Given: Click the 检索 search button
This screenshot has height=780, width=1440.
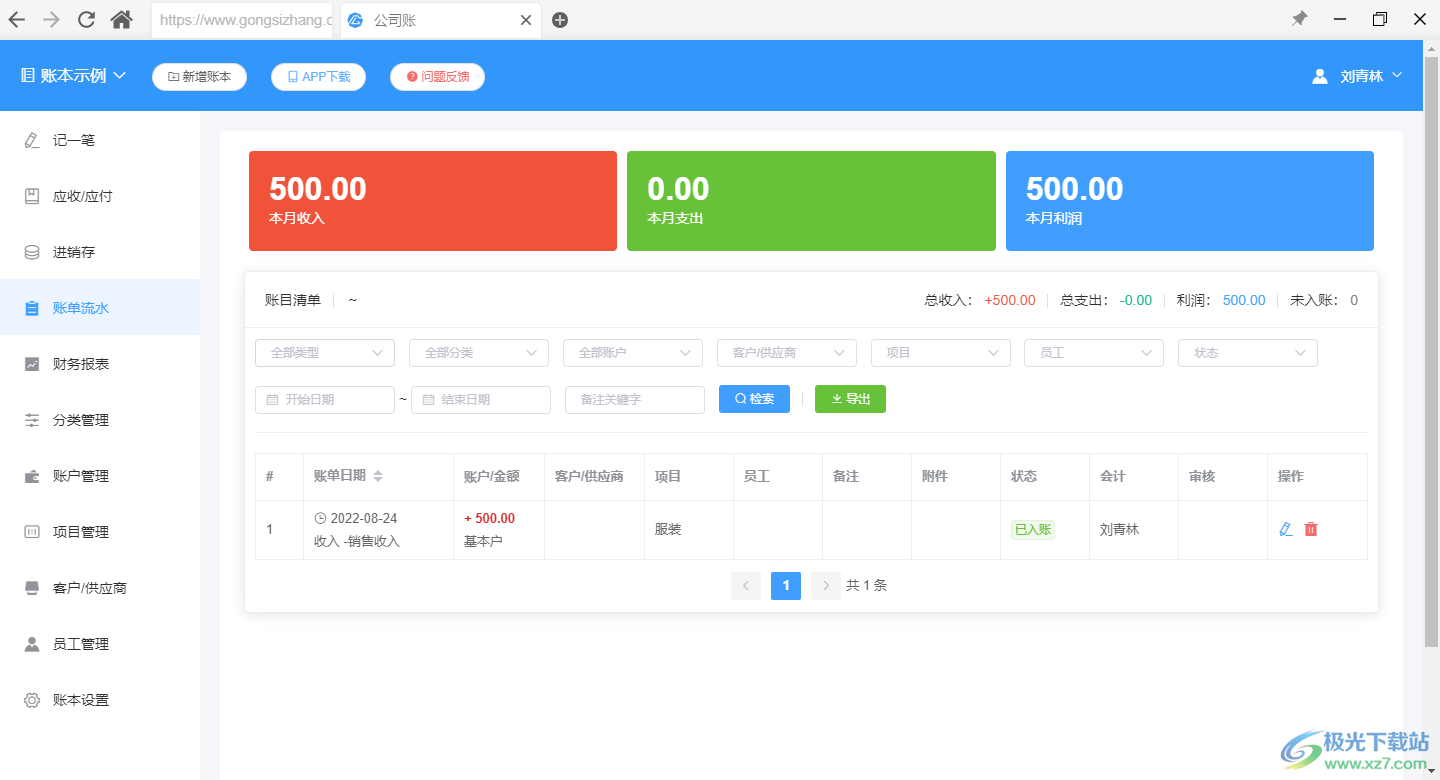Looking at the screenshot, I should pos(754,398).
